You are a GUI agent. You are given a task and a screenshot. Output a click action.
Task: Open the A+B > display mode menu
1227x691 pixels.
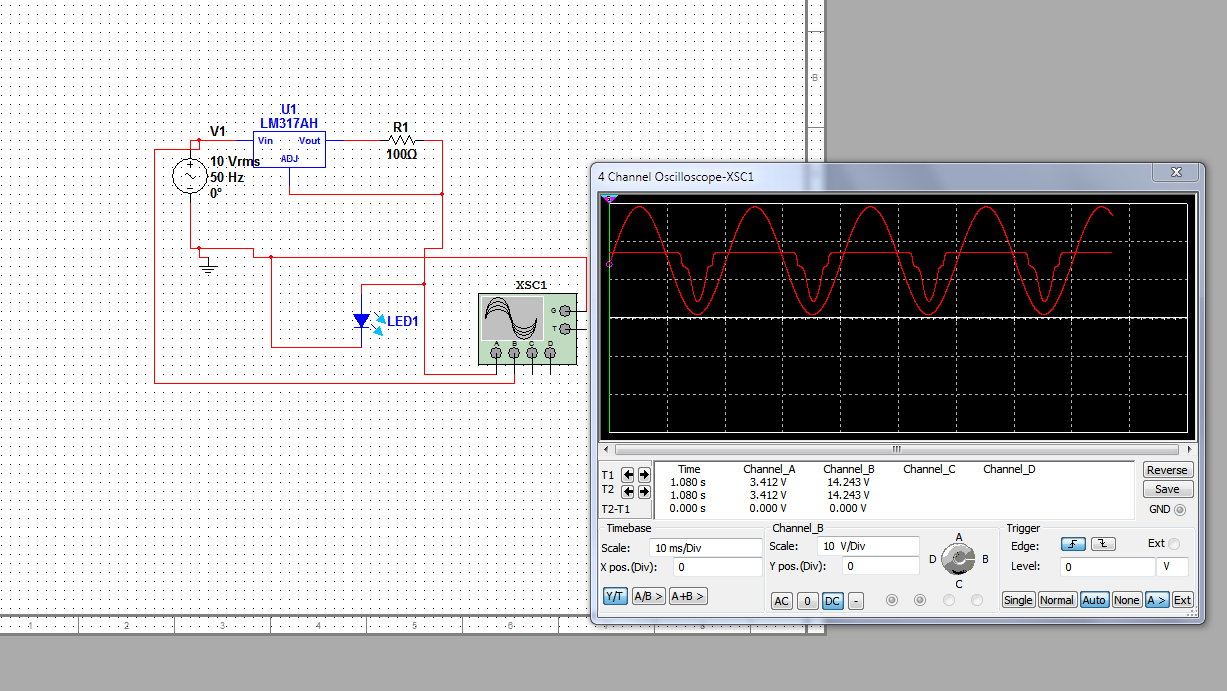[x=688, y=597]
